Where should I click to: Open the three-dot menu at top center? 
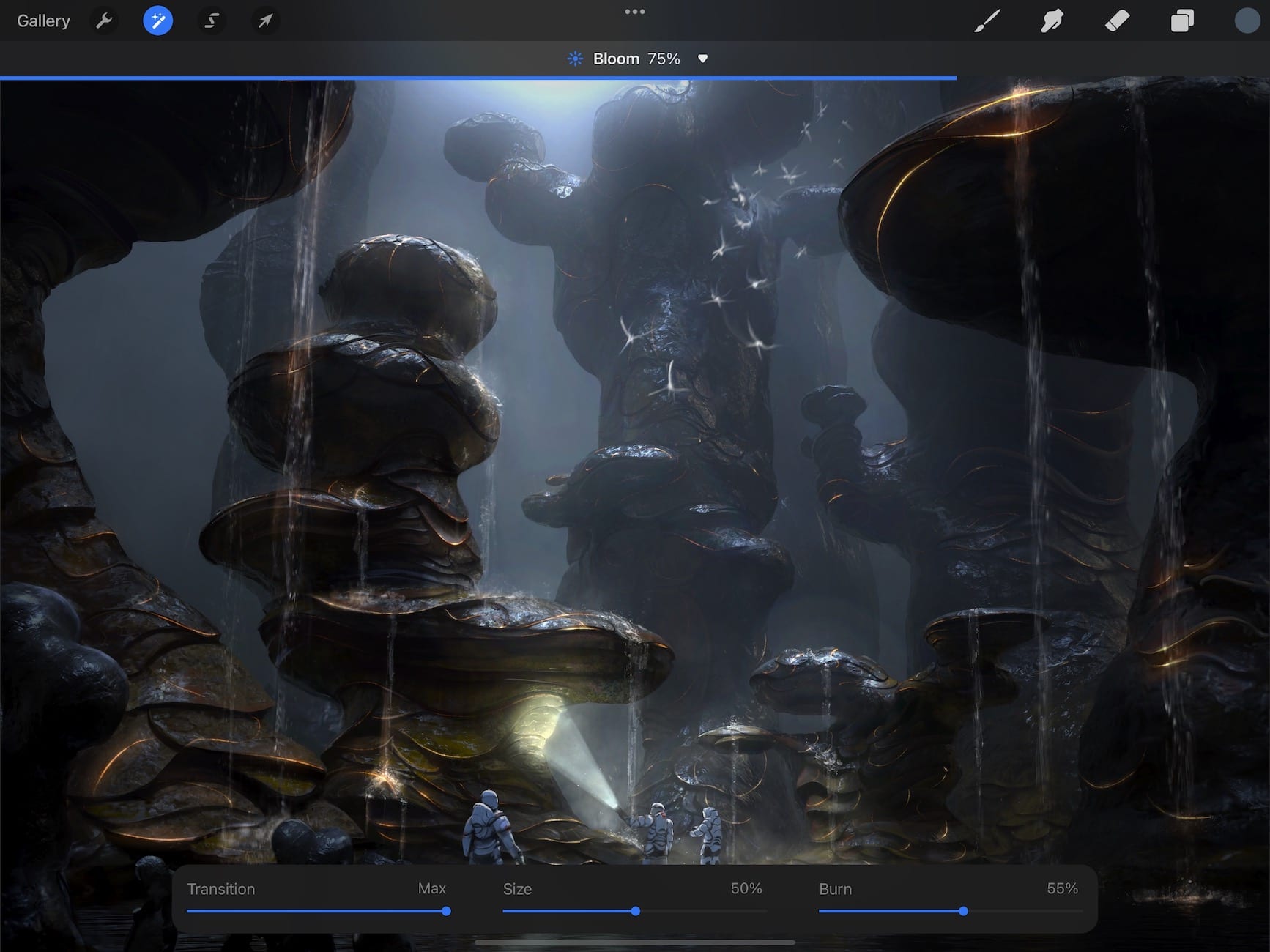point(634,12)
